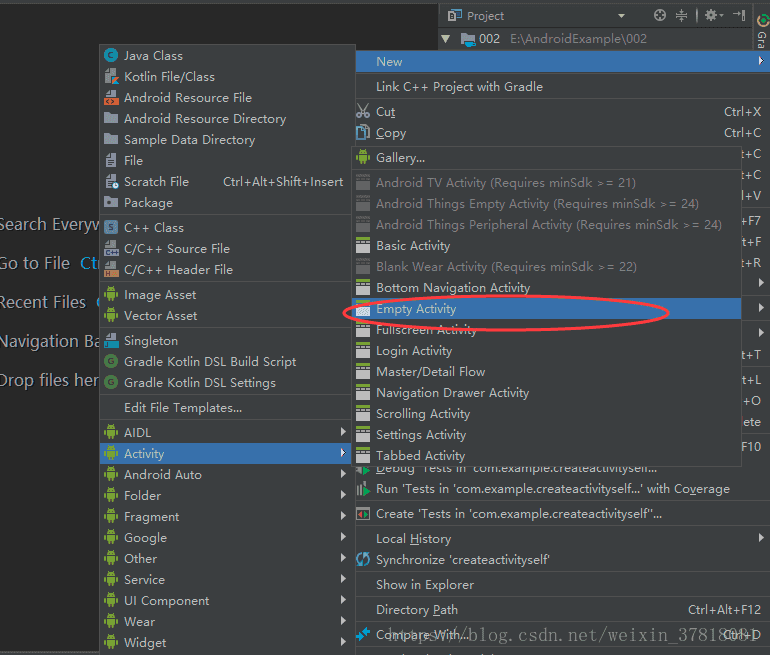The width and height of the screenshot is (770, 655).
Task: Select Package in New menu
Action: click(225, 202)
